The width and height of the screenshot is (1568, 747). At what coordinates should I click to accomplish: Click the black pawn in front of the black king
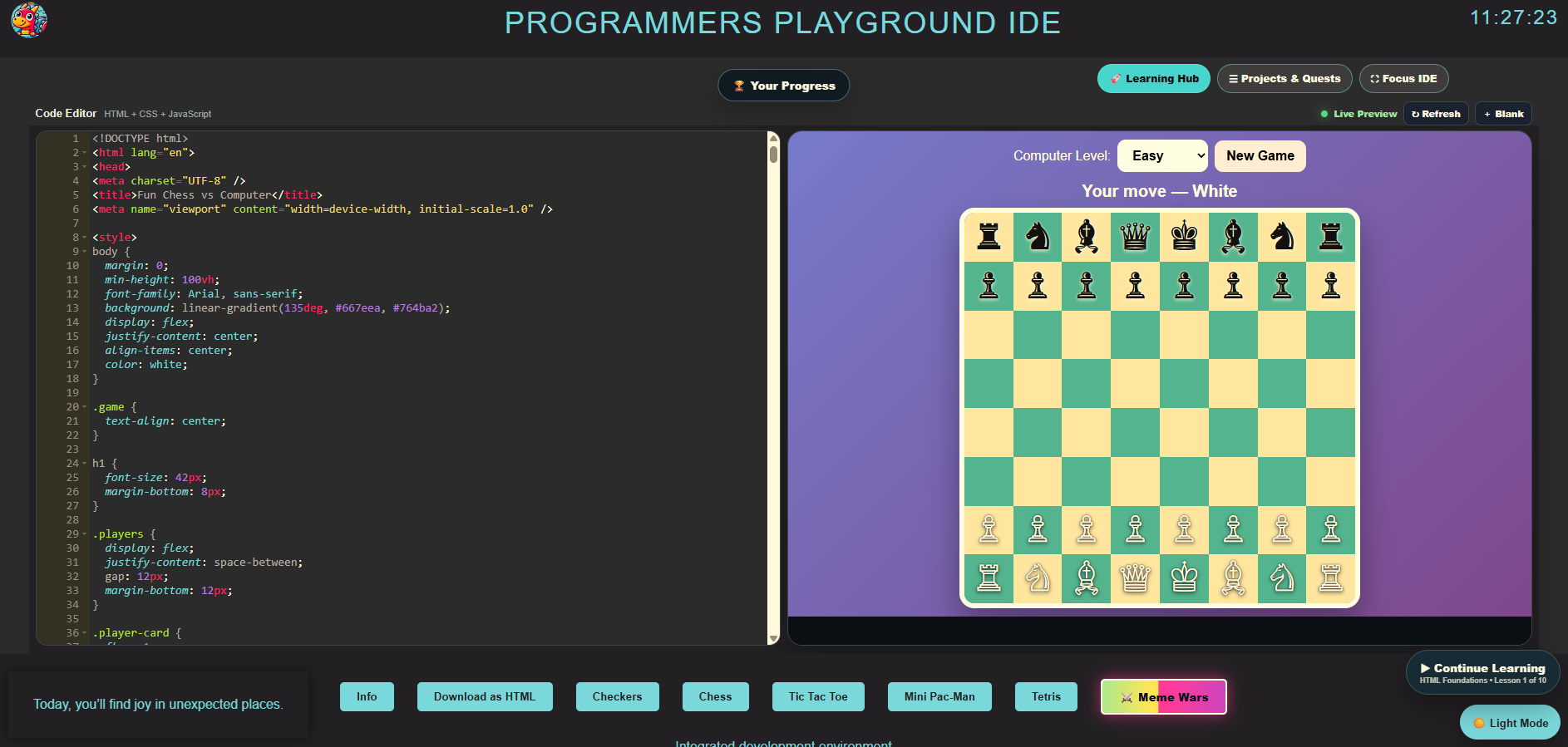pos(1184,286)
